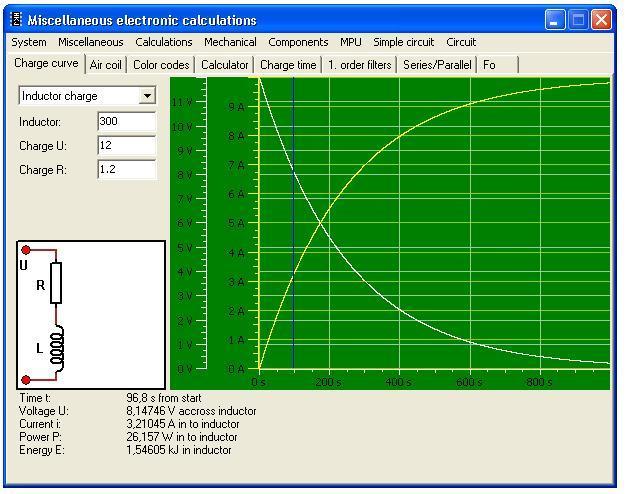Screen dimensions: 626x494
Task: Click the 11 V label on voltage axis
Action: click(x=182, y=102)
